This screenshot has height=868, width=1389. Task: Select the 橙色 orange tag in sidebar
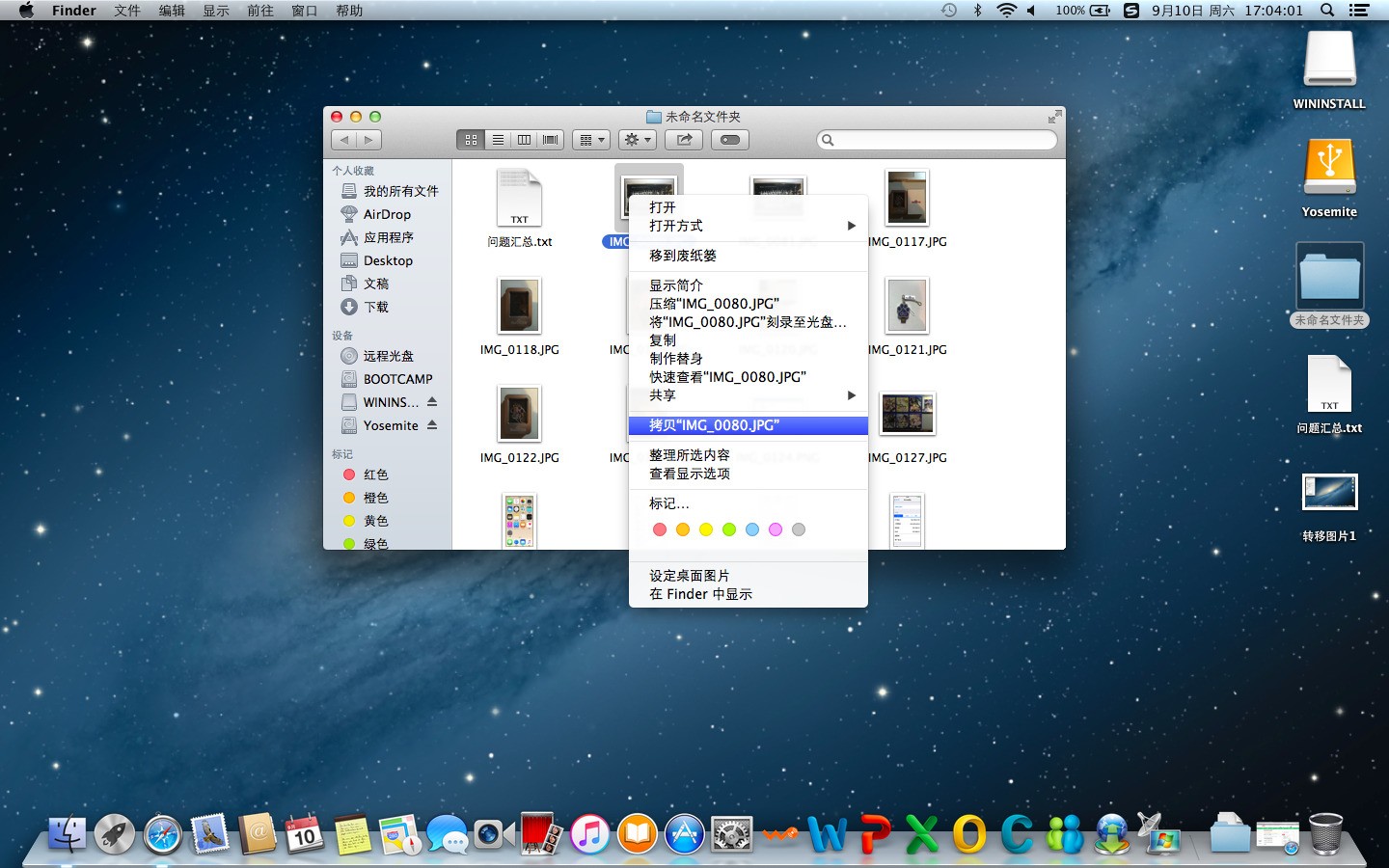coord(375,498)
